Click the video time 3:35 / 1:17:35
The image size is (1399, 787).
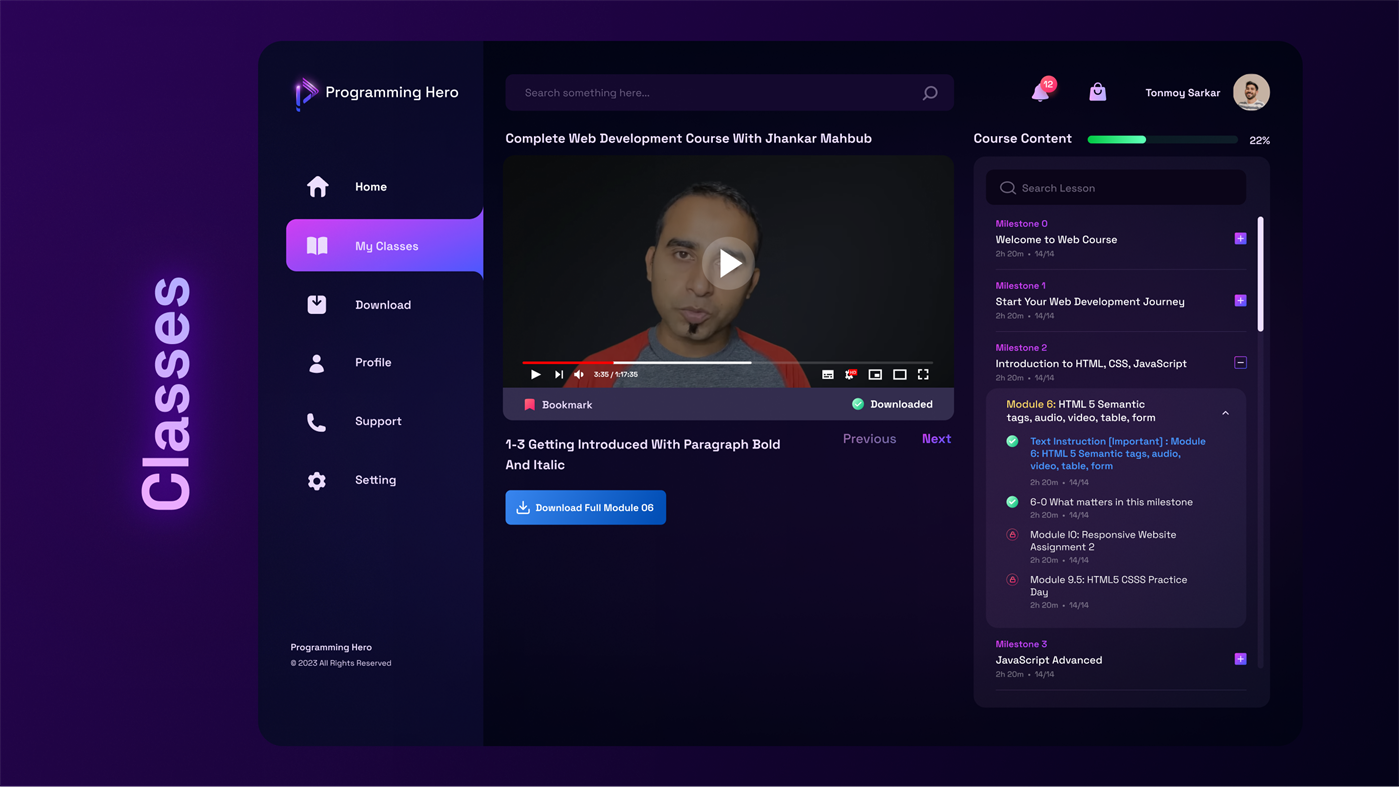pos(616,375)
